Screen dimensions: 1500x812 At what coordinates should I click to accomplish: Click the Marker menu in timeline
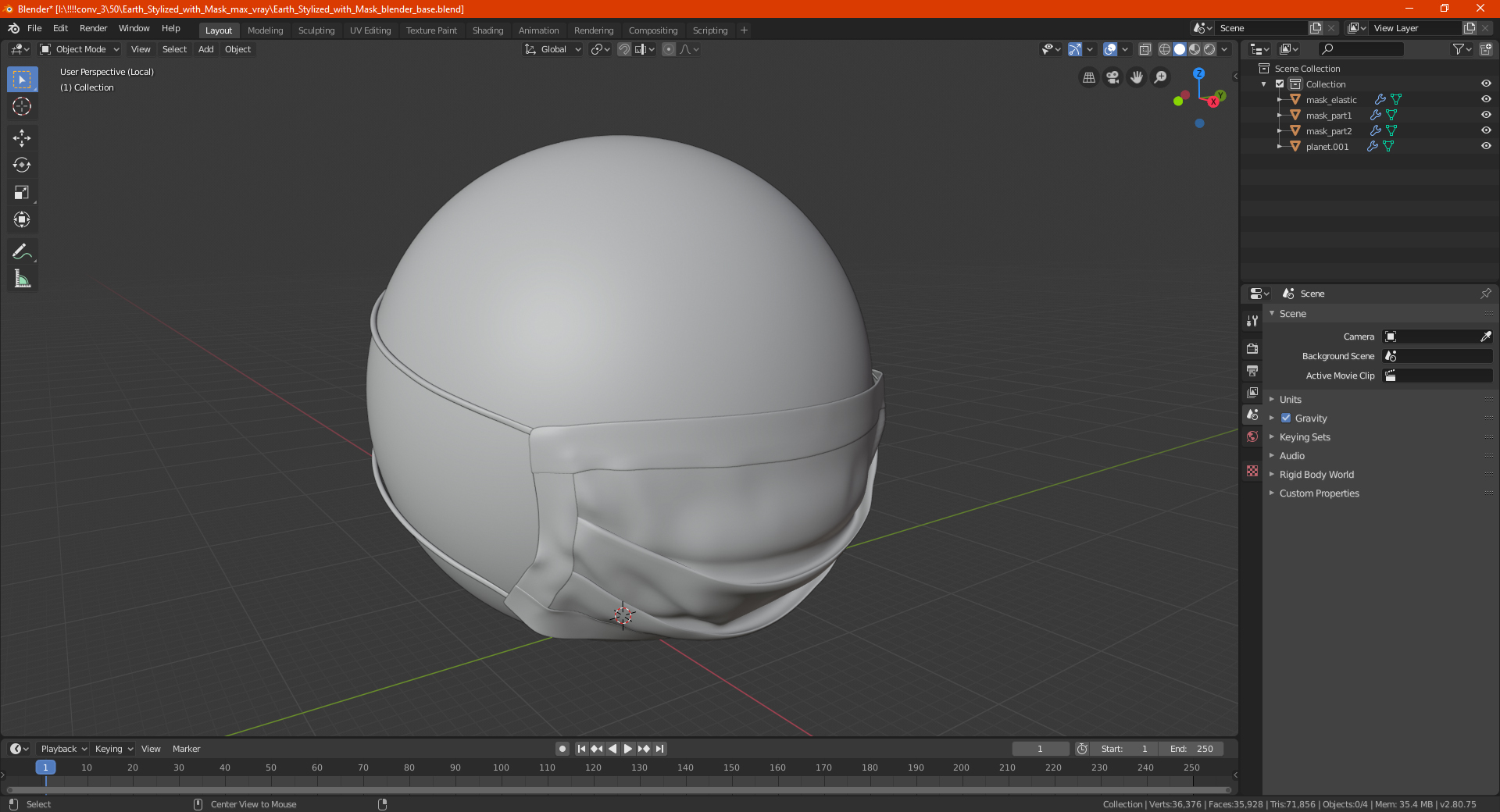pos(186,749)
